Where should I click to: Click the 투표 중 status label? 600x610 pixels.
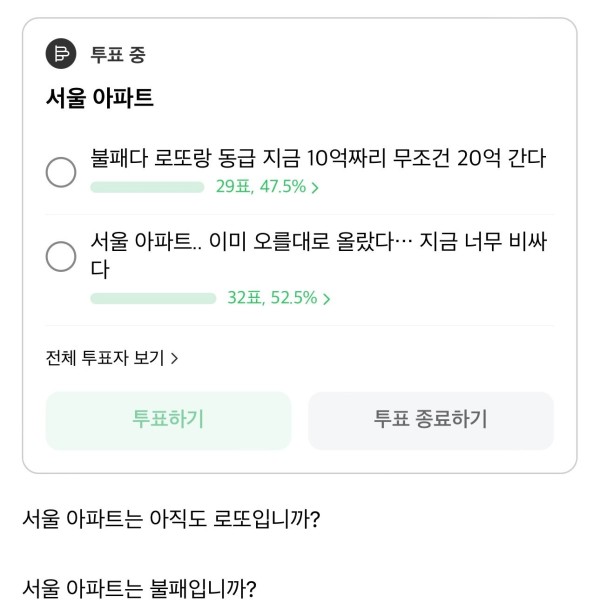point(118,54)
